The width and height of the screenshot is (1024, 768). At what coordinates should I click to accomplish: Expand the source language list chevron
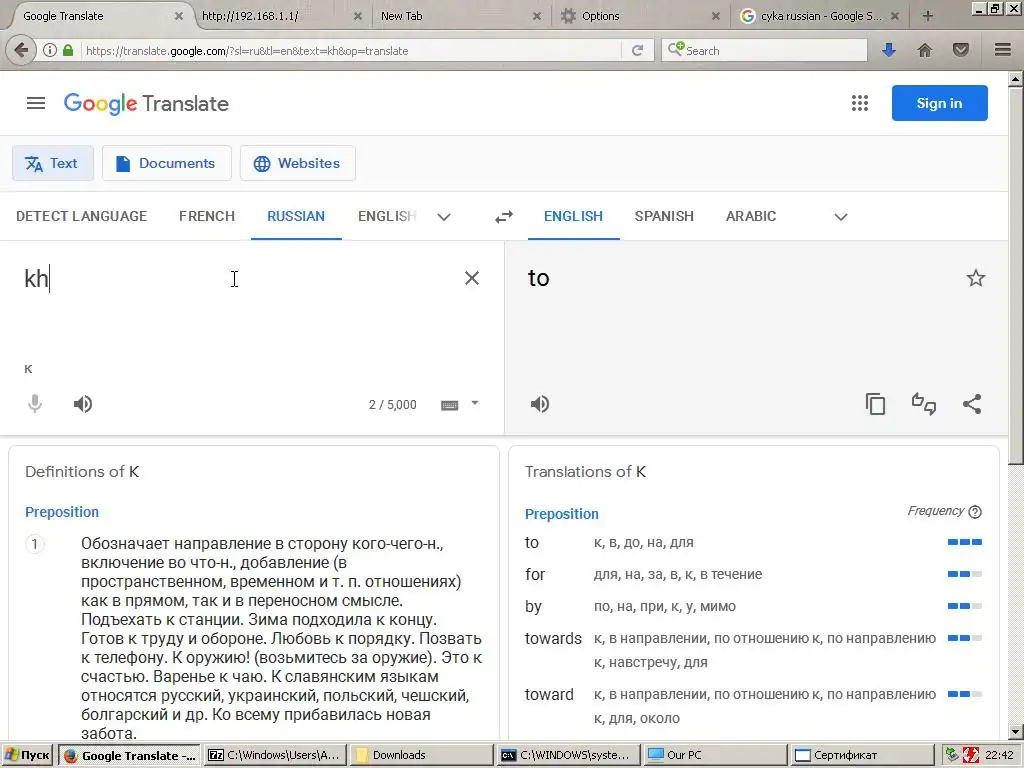coord(444,217)
